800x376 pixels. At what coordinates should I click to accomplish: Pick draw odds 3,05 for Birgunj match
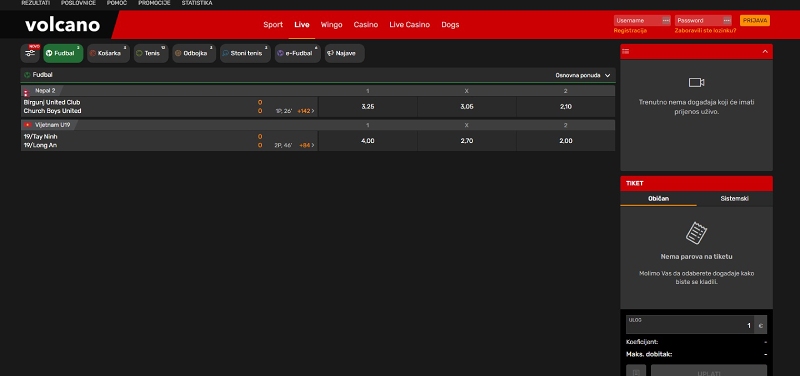click(467, 107)
